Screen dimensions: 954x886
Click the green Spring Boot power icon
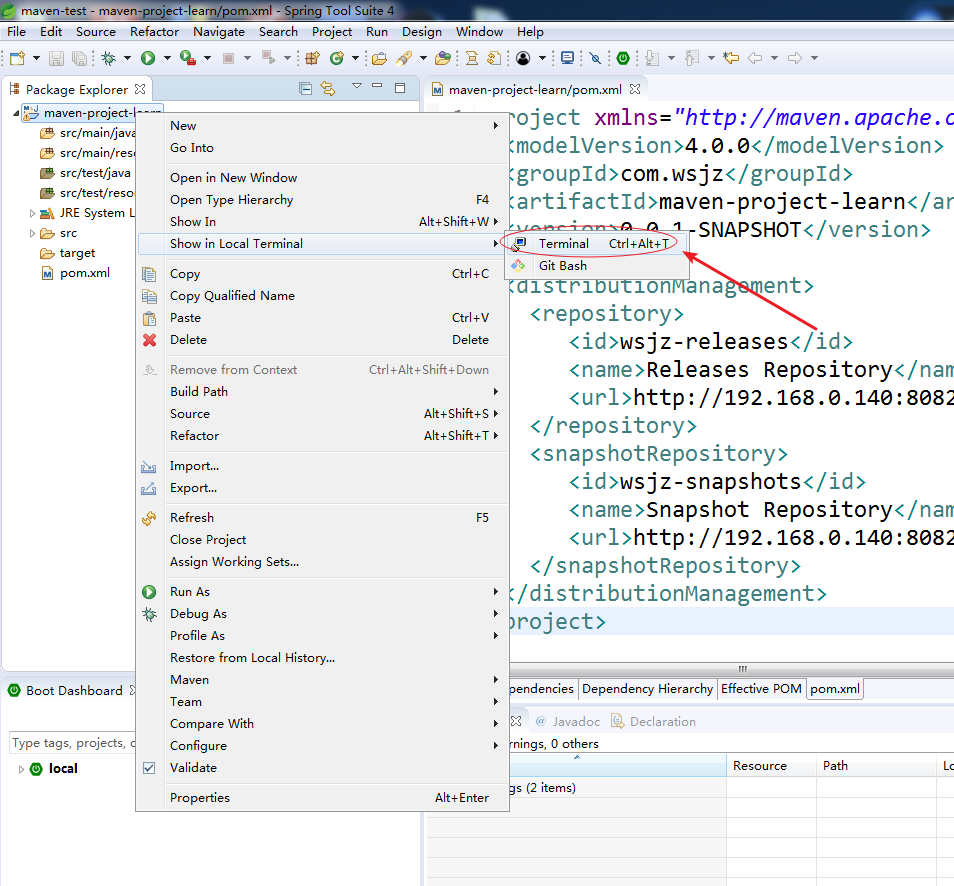[623, 58]
